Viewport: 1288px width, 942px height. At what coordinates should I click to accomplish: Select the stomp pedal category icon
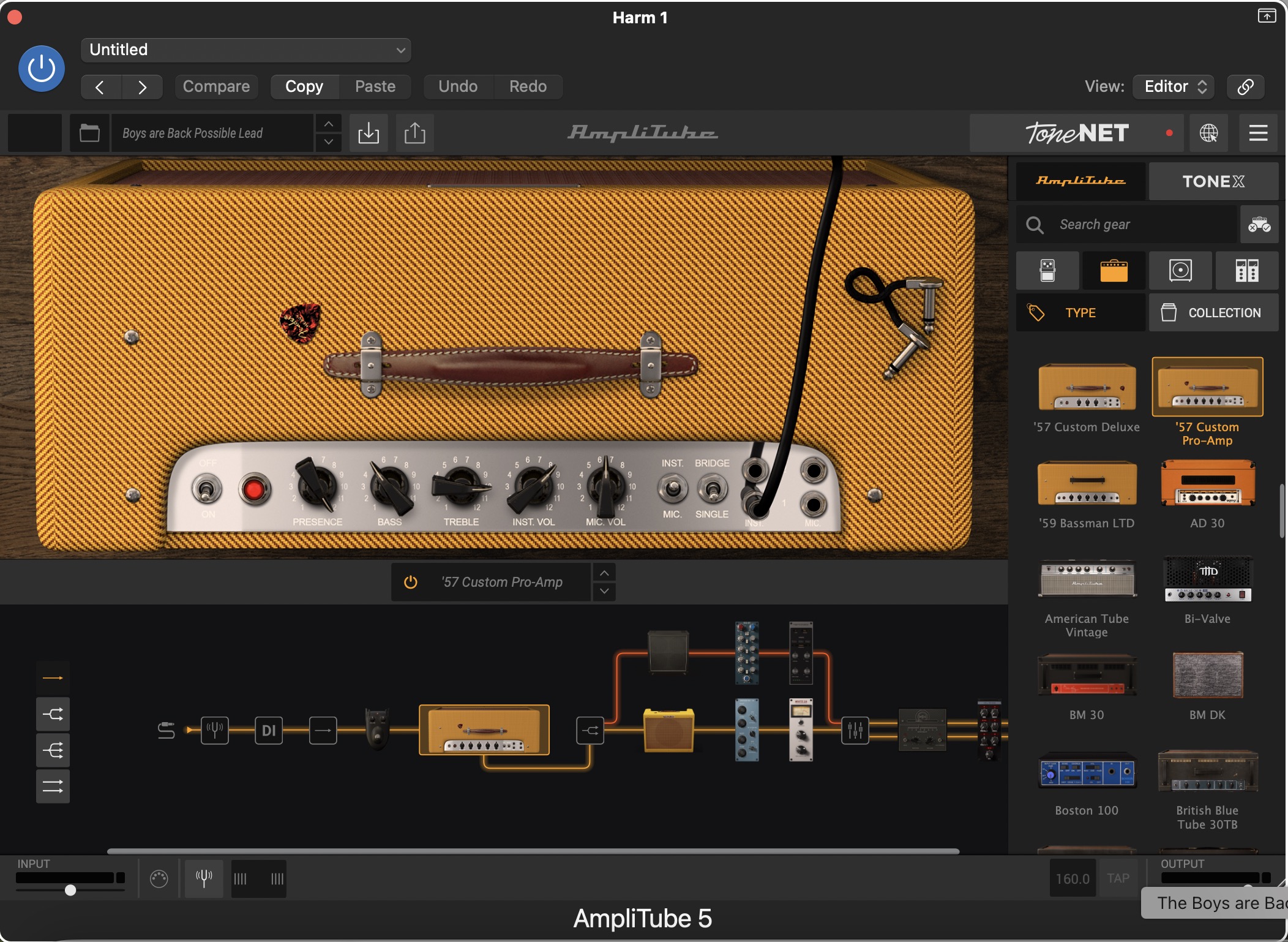click(1047, 270)
